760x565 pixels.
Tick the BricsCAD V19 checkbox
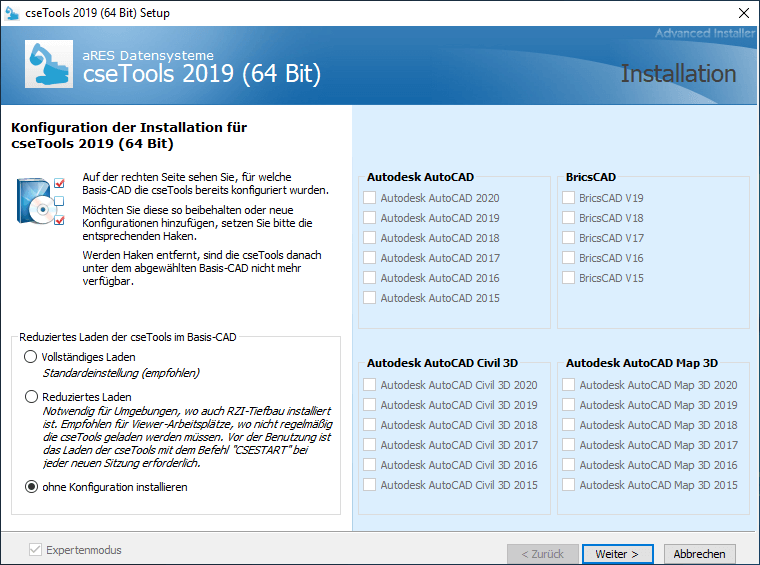tap(568, 198)
